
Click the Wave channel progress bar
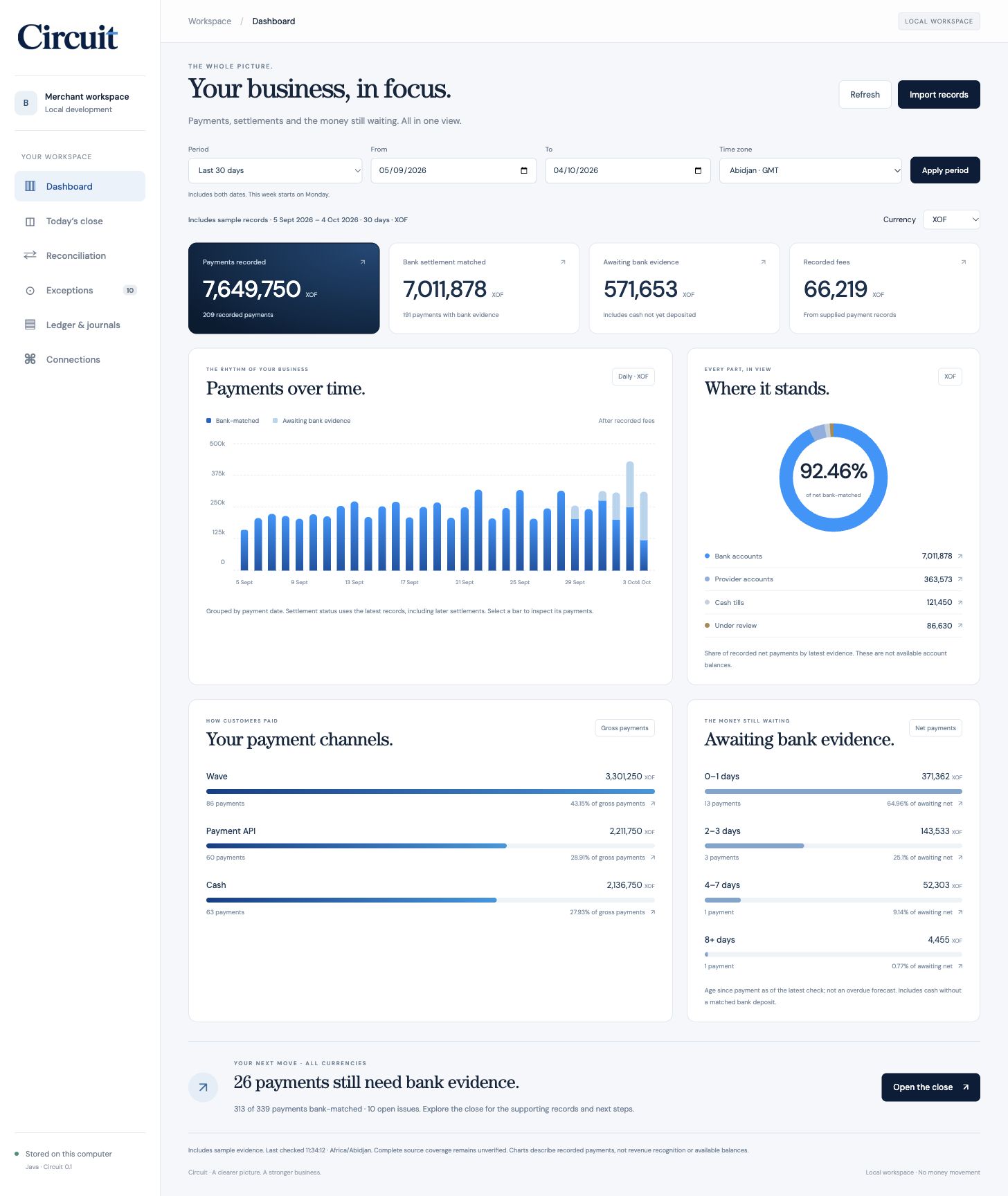430,791
